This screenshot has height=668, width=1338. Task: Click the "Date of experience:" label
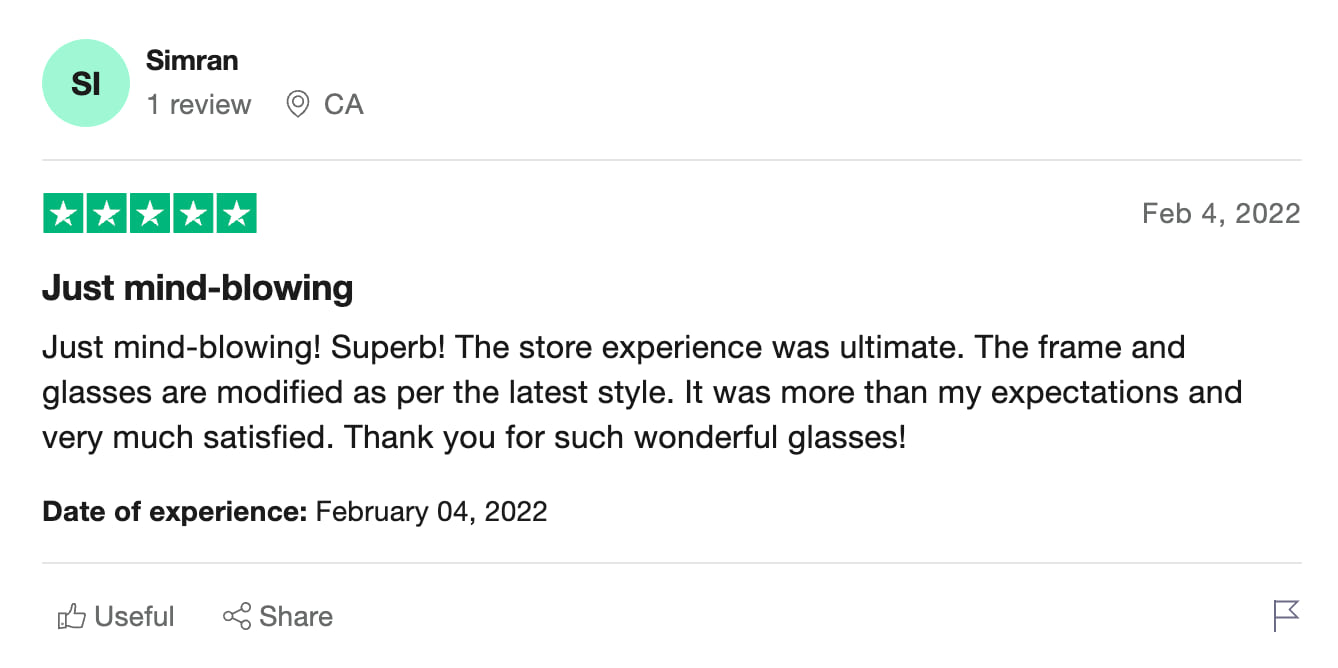pyautogui.click(x=174, y=512)
